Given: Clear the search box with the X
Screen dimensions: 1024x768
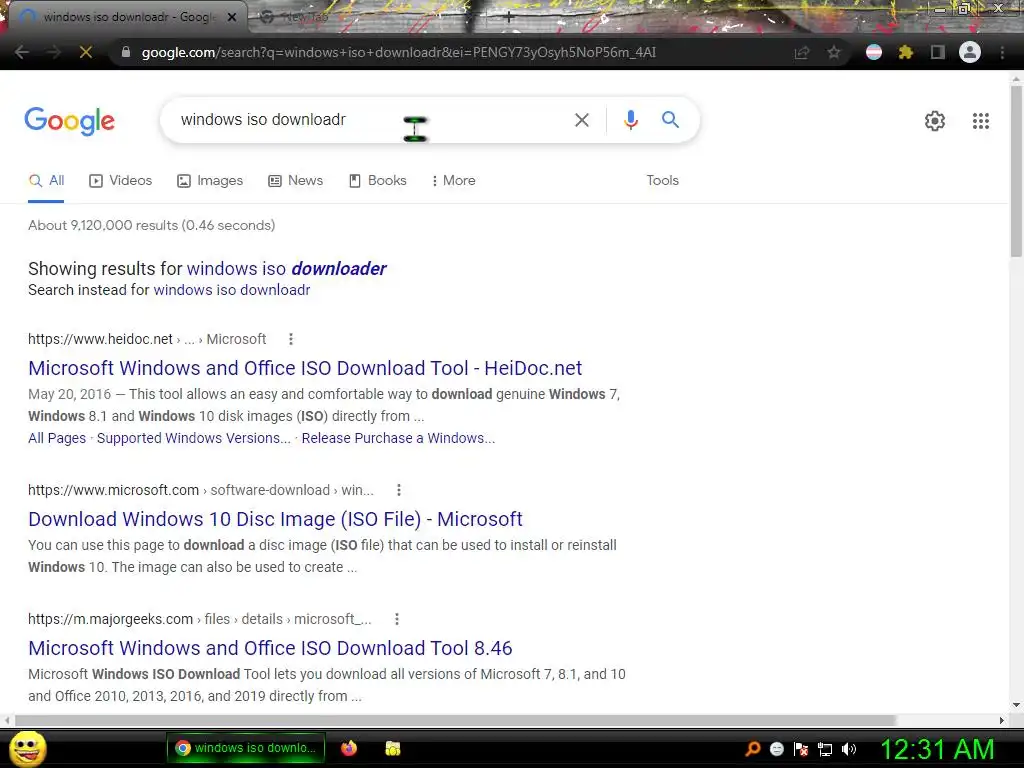Looking at the screenshot, I should [x=582, y=120].
